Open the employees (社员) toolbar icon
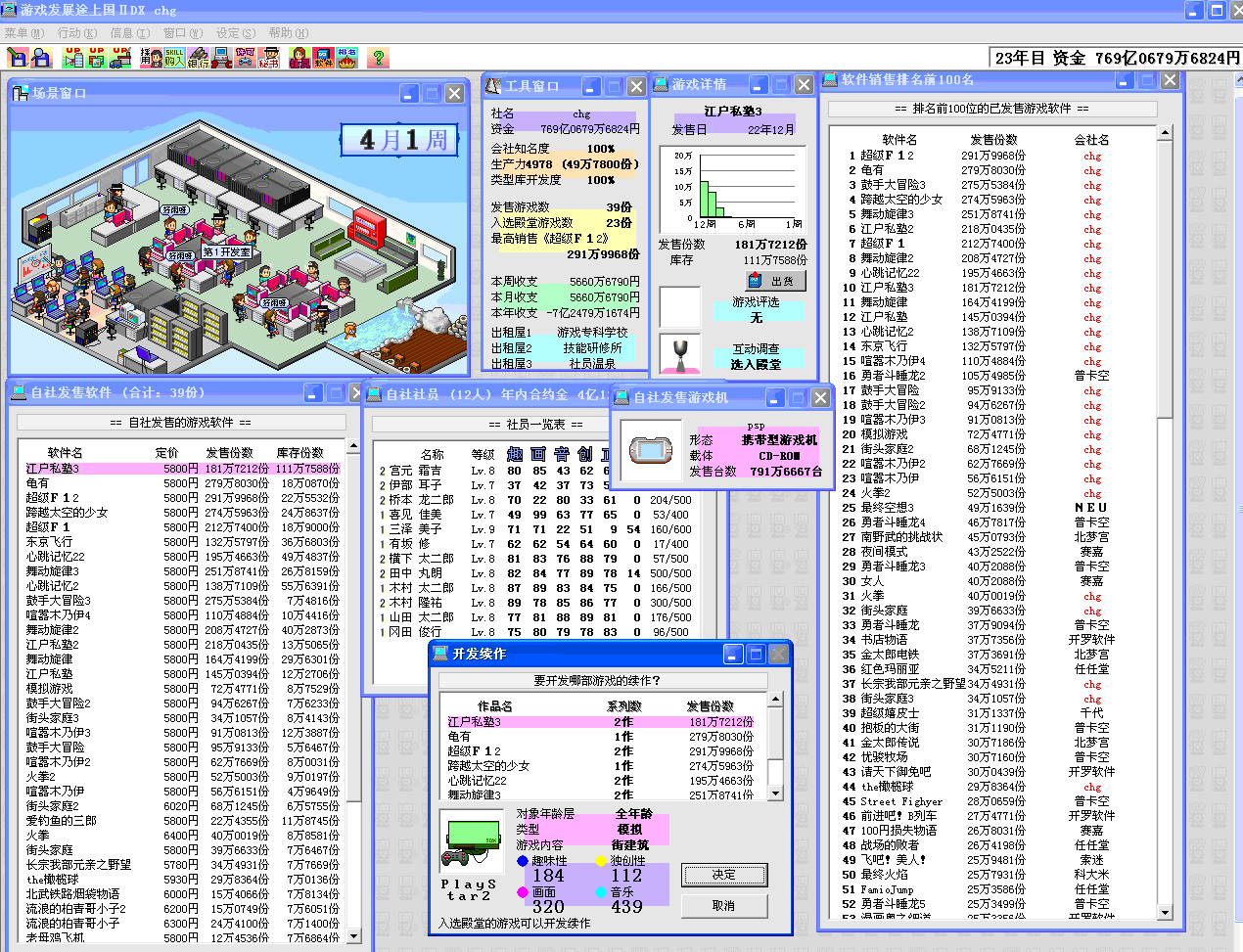Screen dimensions: 1243x952 [x=299, y=58]
